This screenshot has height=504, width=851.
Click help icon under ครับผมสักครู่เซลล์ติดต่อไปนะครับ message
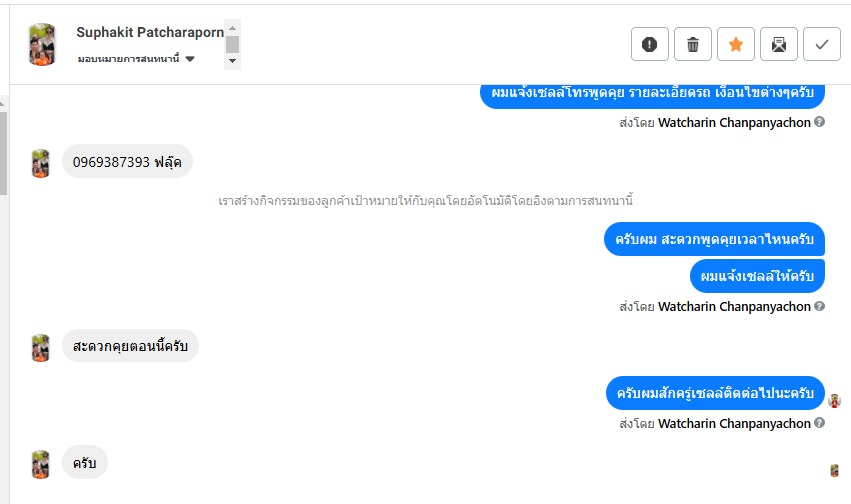[820, 423]
